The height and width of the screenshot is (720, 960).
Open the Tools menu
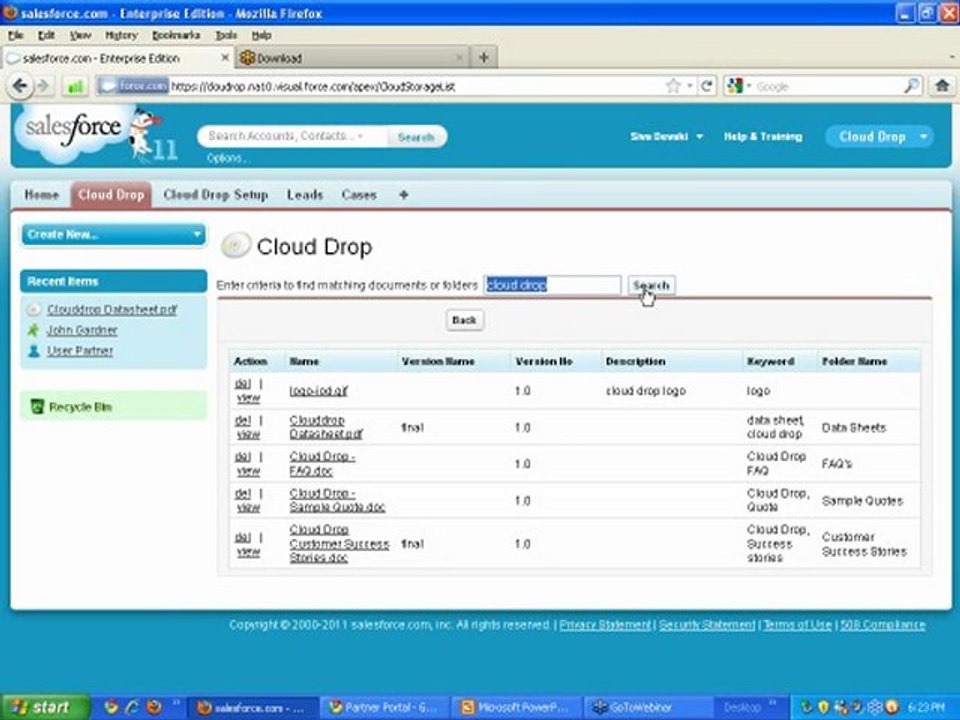pos(226,36)
